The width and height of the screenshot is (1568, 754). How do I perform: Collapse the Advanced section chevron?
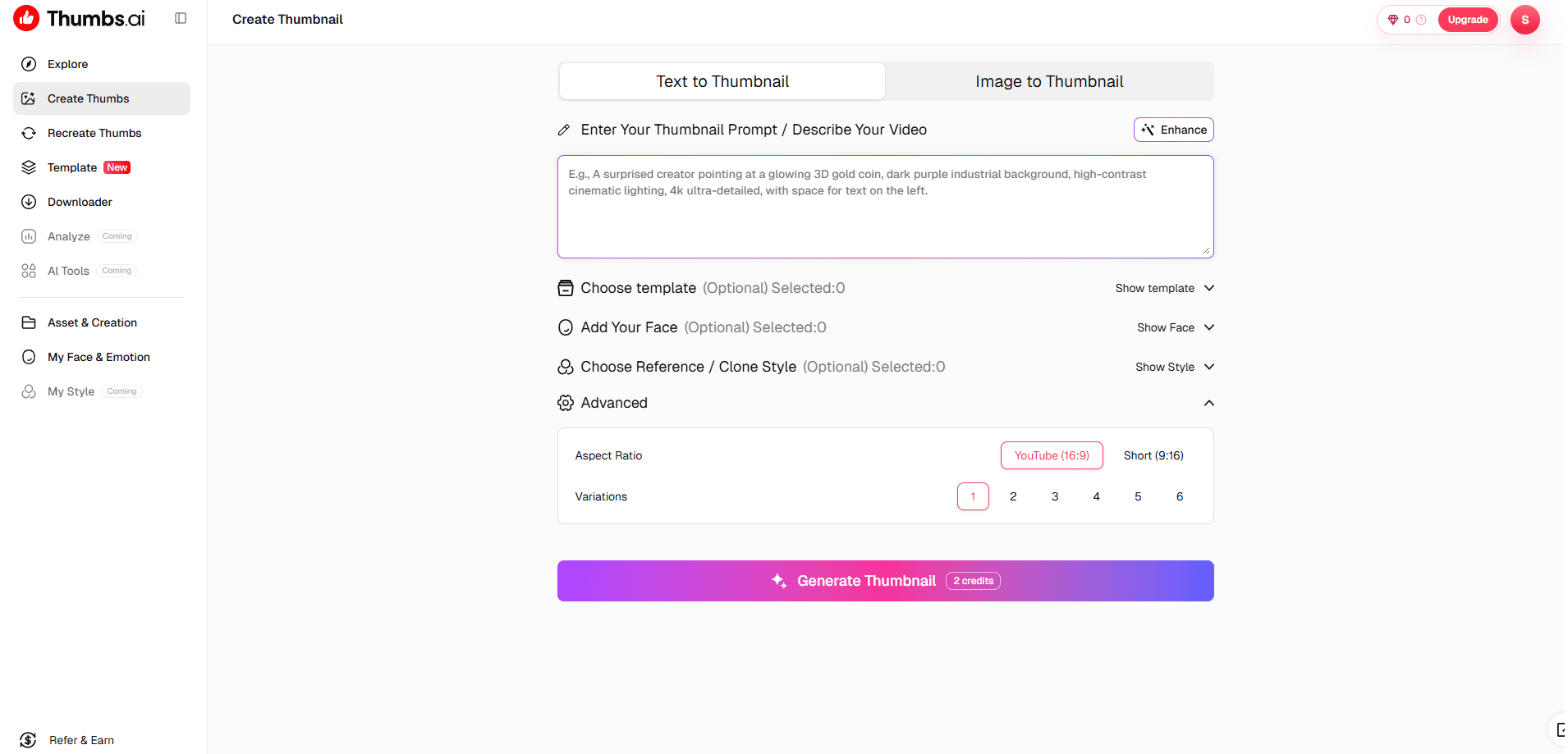[x=1208, y=403]
